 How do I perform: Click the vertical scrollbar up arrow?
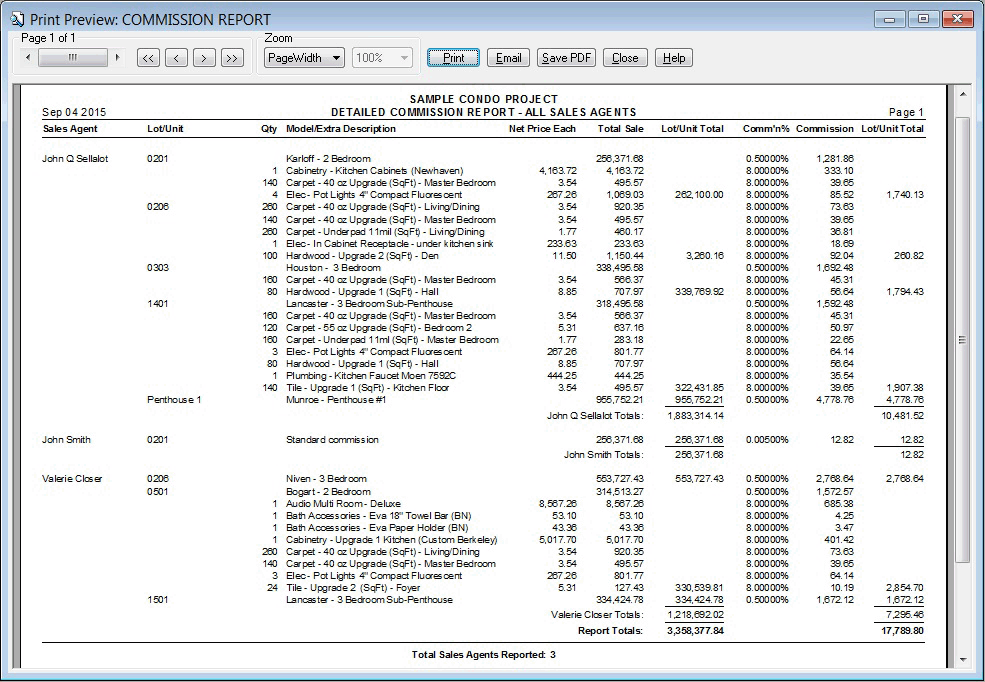(962, 95)
